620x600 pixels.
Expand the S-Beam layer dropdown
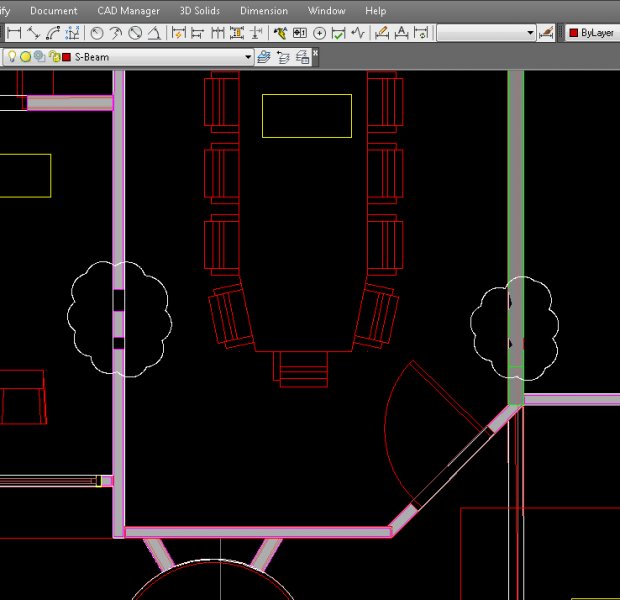pos(248,57)
